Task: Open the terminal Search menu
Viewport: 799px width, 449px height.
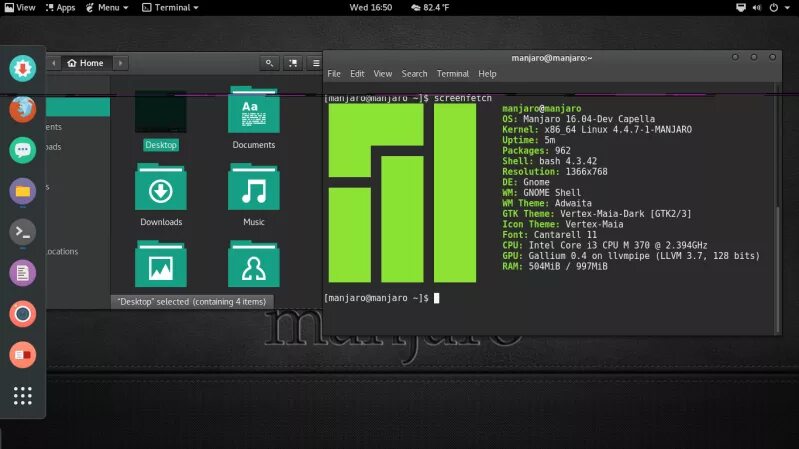Action: (414, 74)
